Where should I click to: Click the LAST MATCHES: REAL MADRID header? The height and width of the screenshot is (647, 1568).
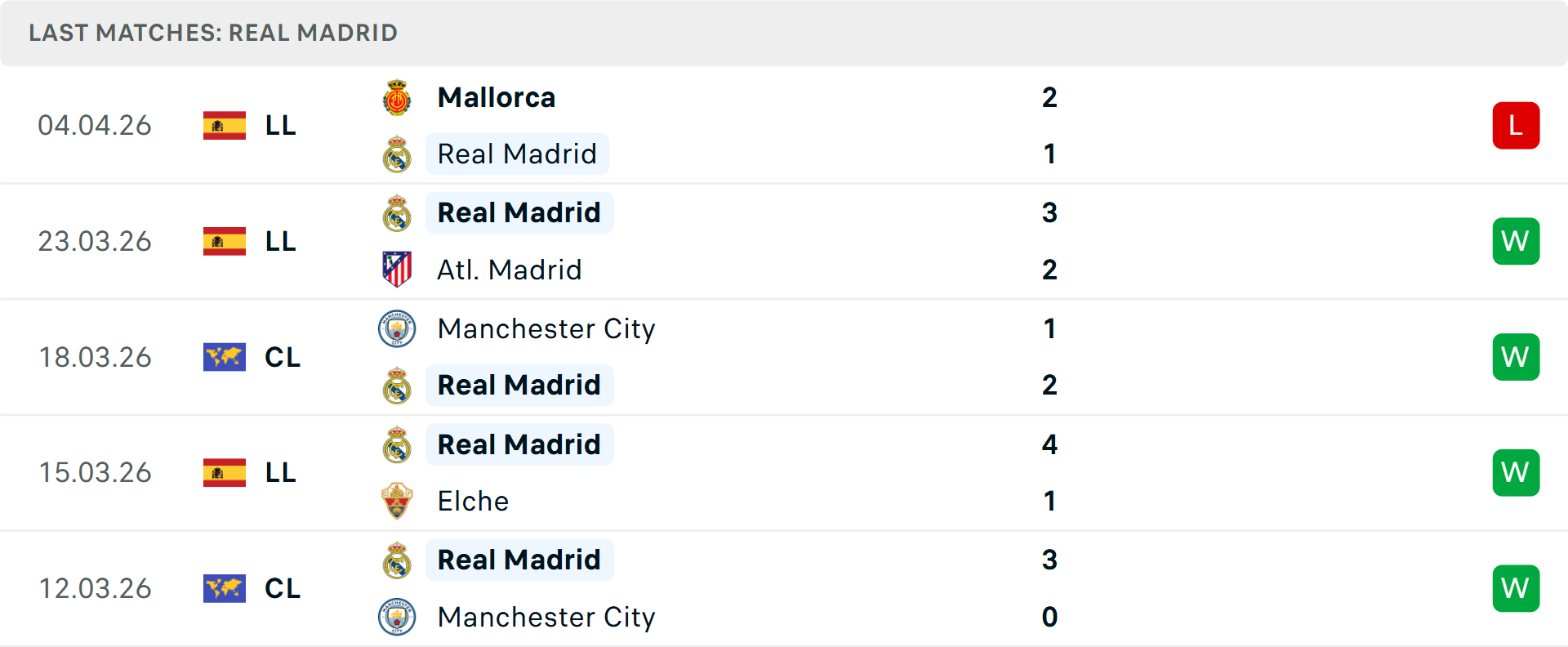[x=212, y=33]
